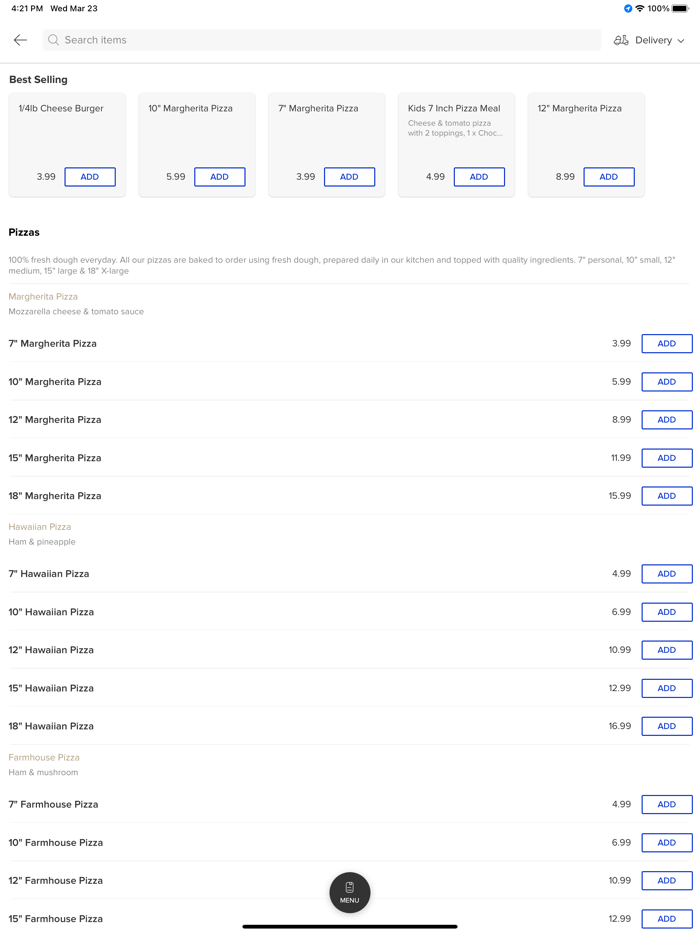Select the 12" Hawaiian Pizza item name

click(51, 650)
